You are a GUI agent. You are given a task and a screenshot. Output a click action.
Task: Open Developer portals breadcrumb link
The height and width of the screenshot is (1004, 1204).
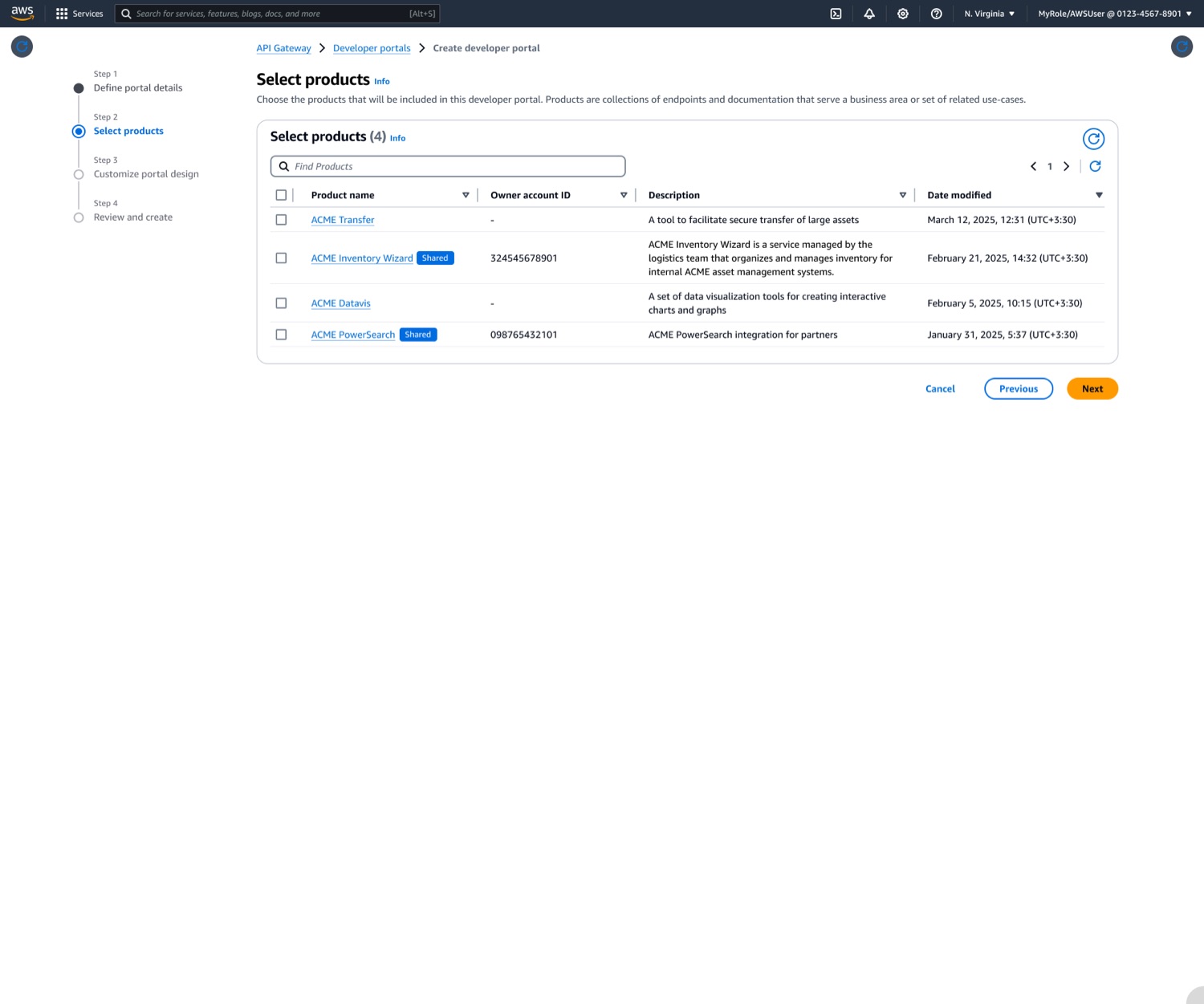tap(372, 48)
